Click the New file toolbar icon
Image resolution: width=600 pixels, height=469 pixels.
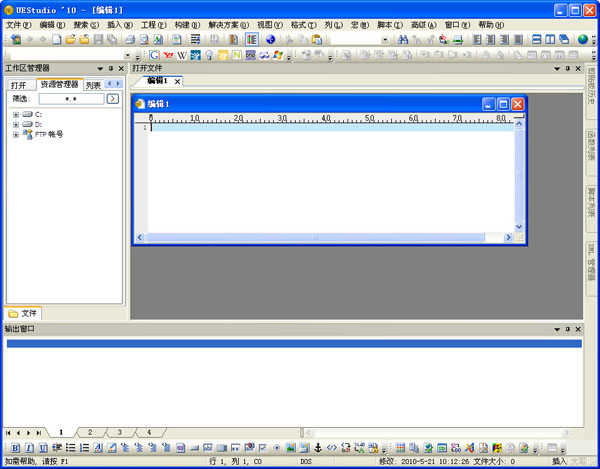[57, 40]
